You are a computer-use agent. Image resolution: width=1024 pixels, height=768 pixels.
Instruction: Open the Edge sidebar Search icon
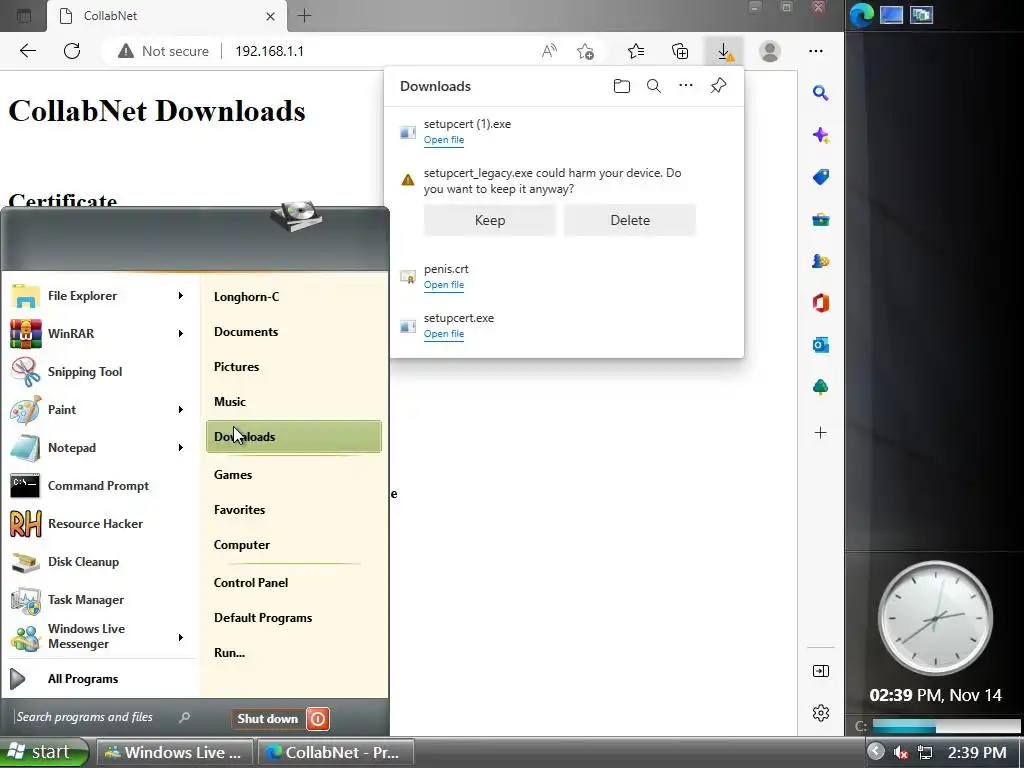[821, 93]
